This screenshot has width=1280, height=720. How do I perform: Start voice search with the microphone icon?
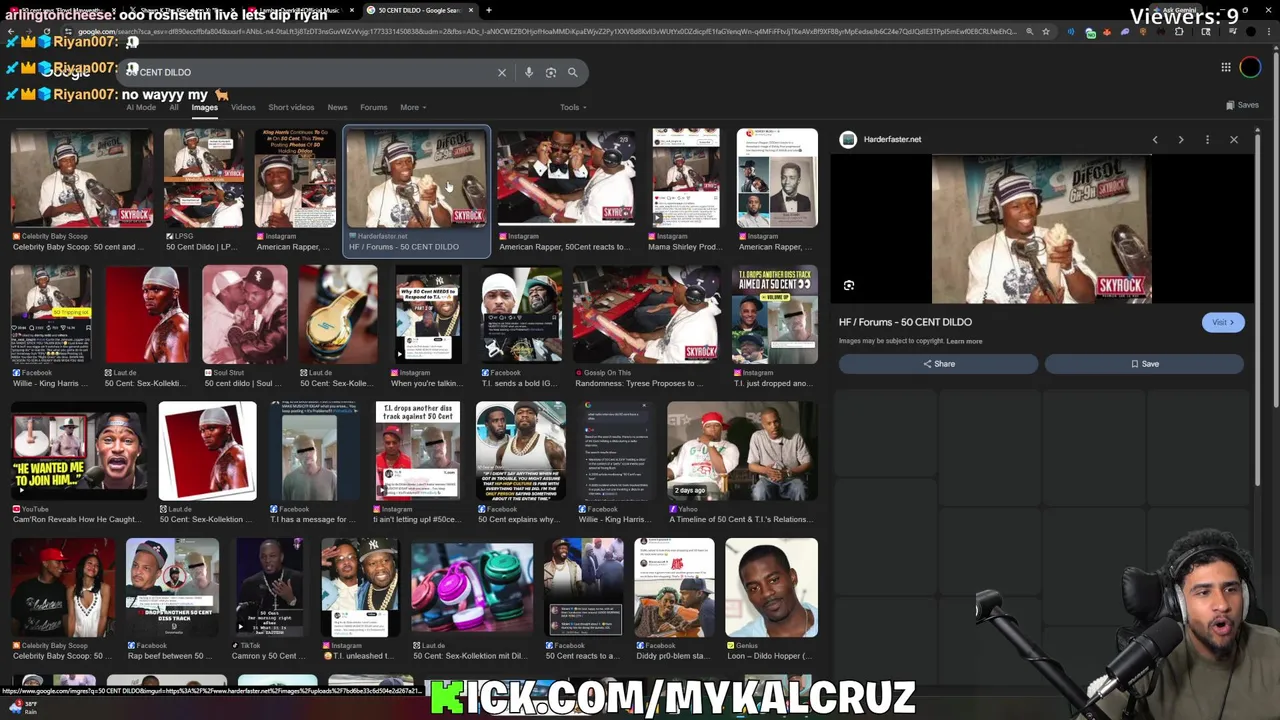(x=529, y=72)
